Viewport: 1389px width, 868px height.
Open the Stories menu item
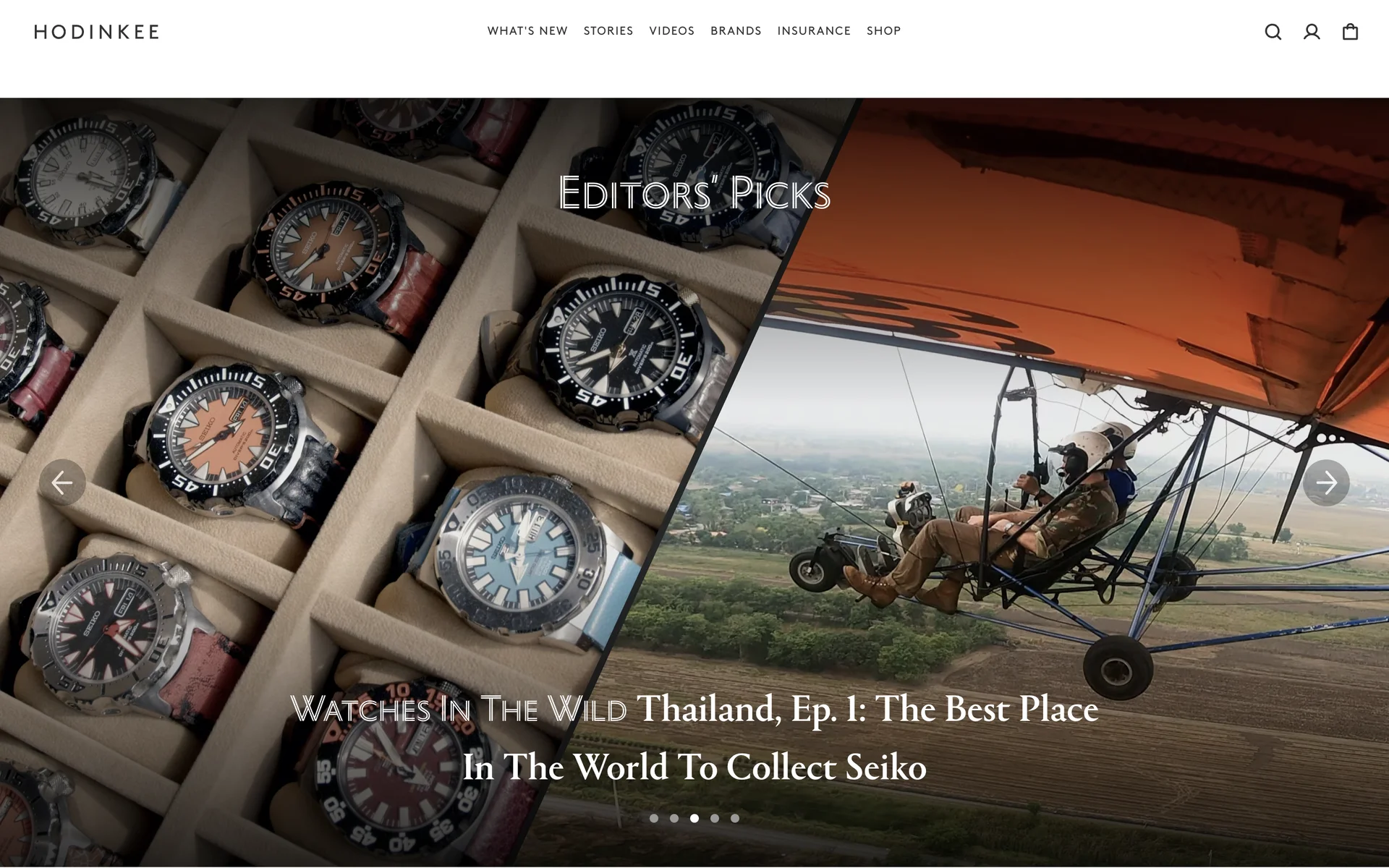tap(608, 31)
